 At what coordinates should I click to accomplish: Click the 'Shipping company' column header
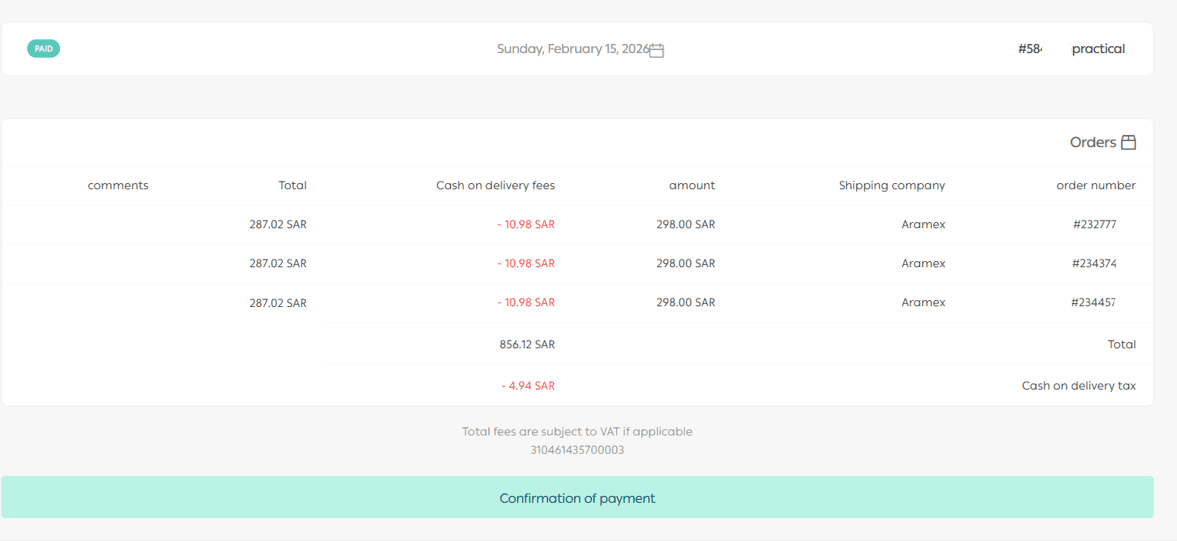coord(891,186)
